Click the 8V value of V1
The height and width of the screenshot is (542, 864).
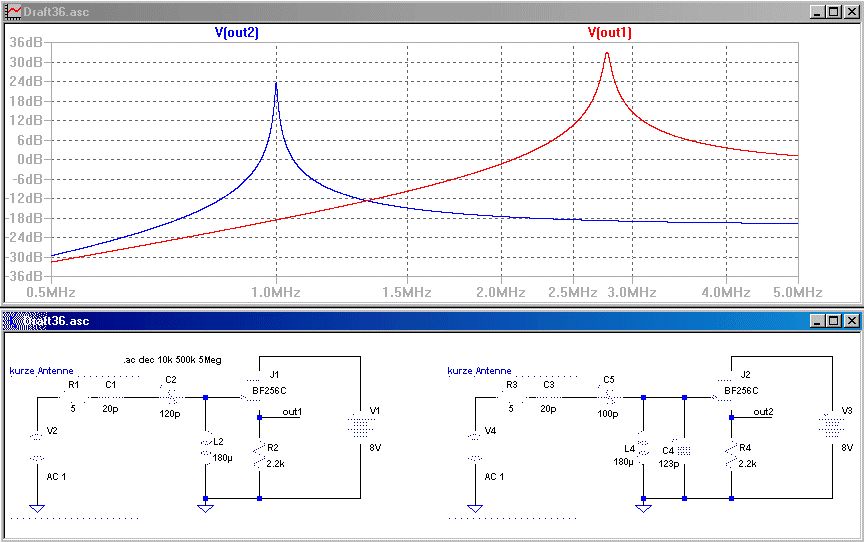(375, 448)
